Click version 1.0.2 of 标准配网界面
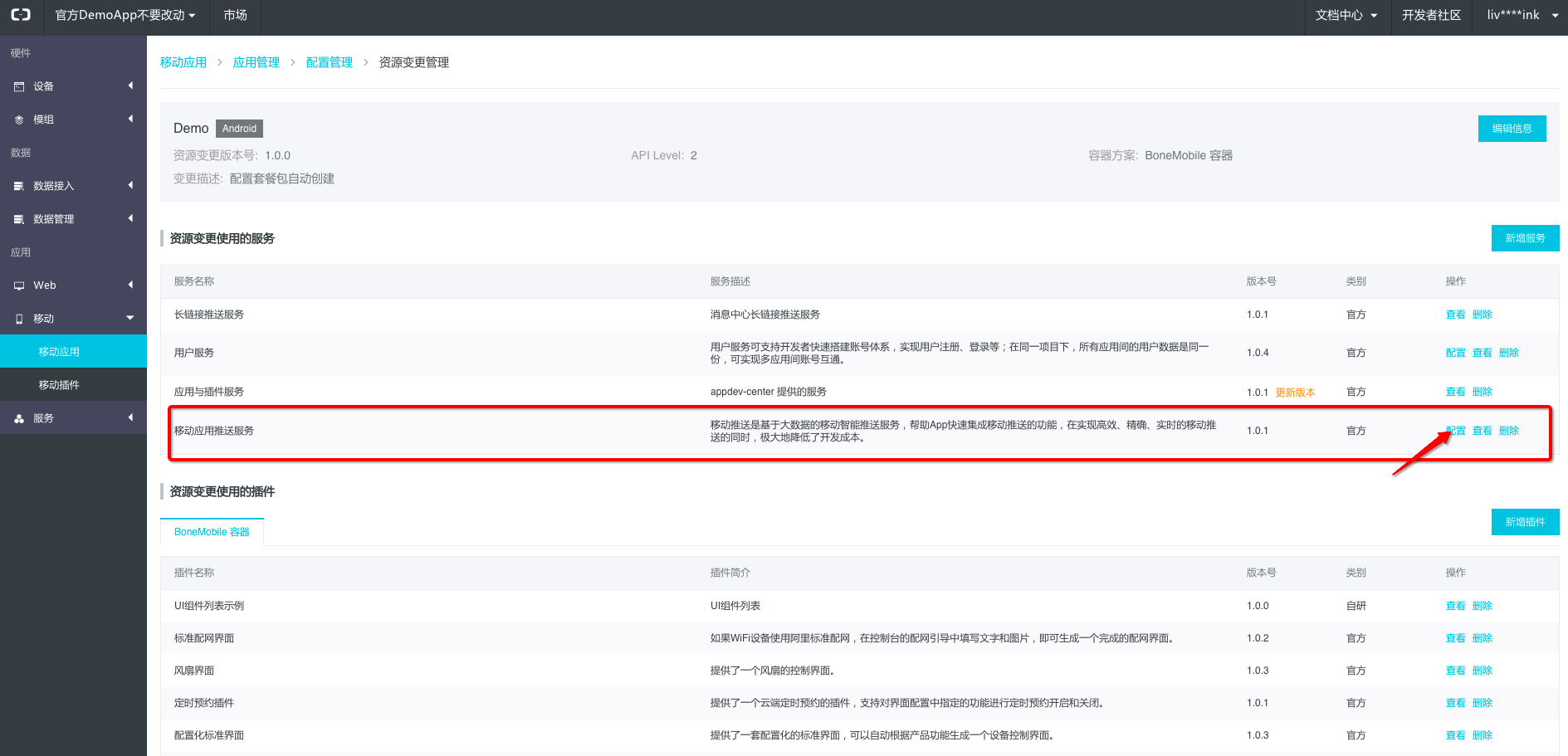This screenshot has width=1568, height=756. (1258, 638)
